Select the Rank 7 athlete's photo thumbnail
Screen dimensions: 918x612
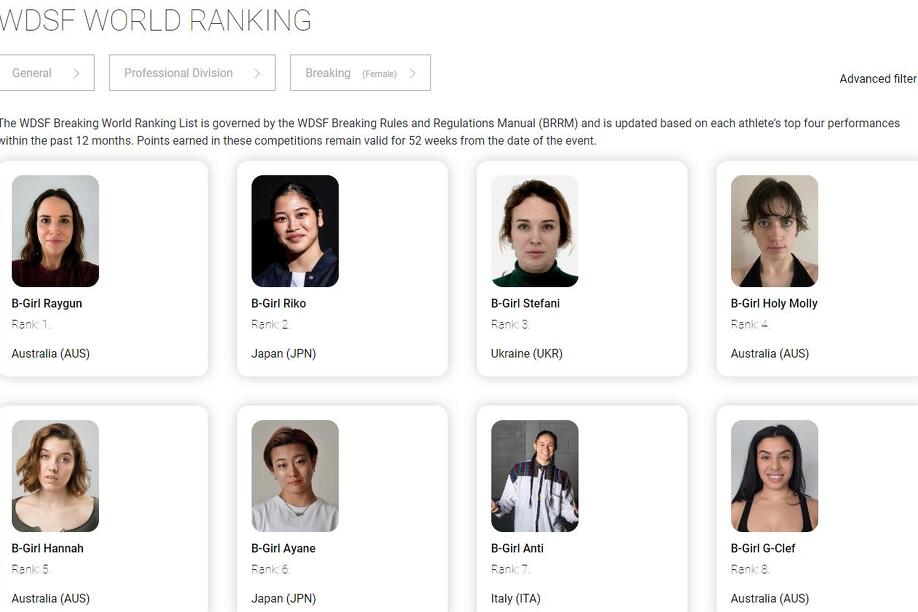click(535, 476)
